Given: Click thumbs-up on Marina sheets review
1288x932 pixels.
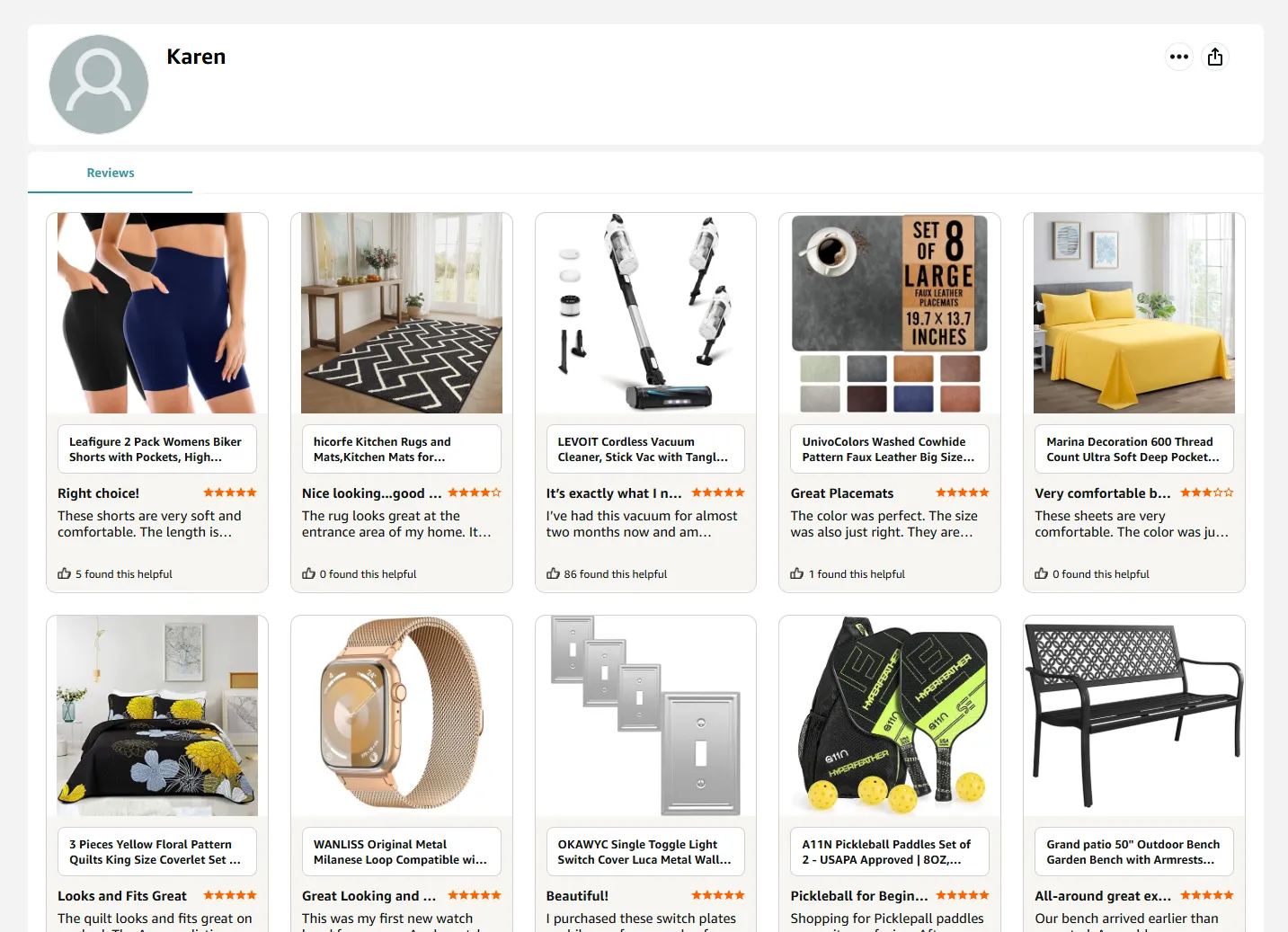Looking at the screenshot, I should coord(1042,573).
